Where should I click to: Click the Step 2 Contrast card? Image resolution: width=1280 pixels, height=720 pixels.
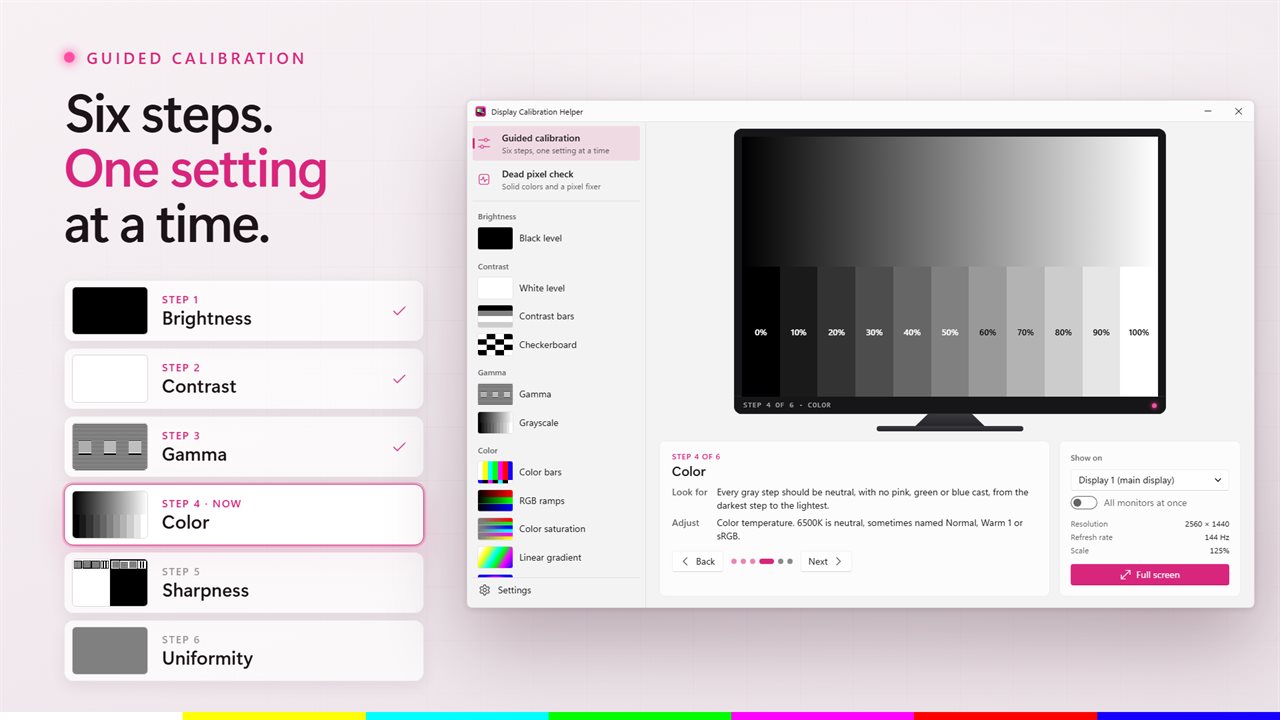244,379
